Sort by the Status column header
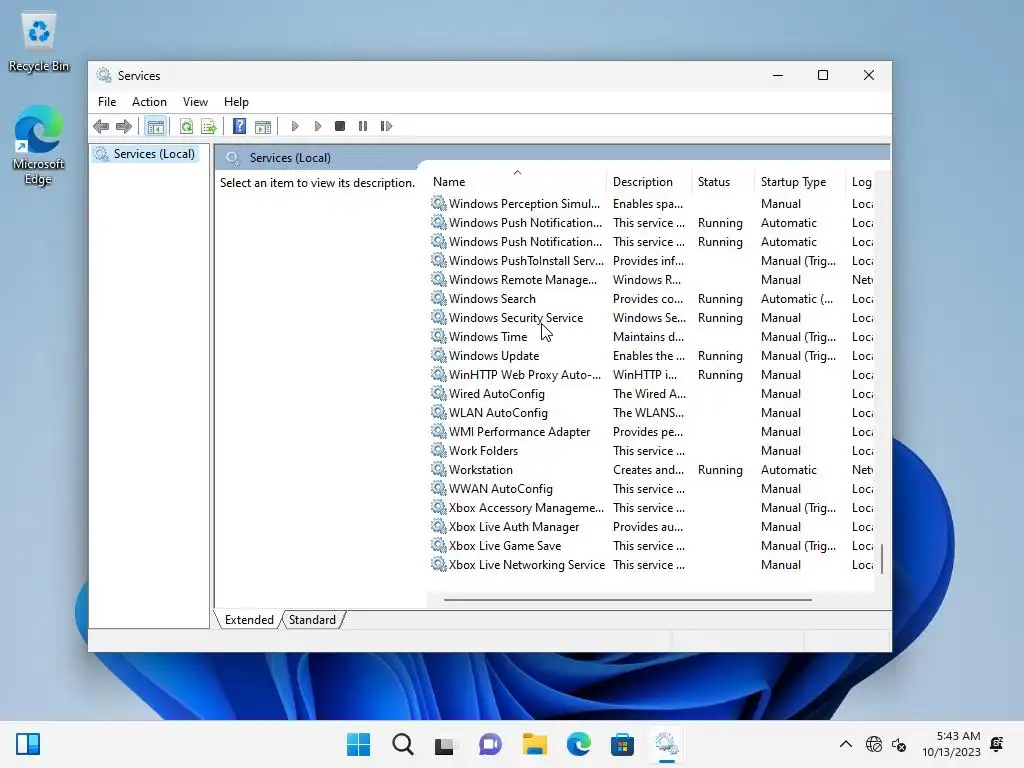Screen dimensions: 1024x768 (x=723, y=182)
